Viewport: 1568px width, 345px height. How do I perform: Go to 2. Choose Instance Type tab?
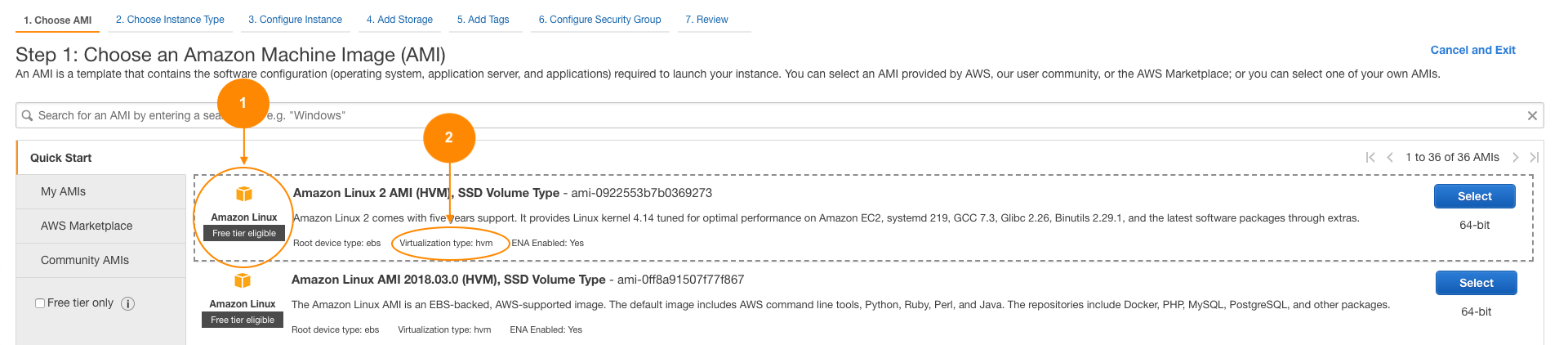(x=170, y=20)
